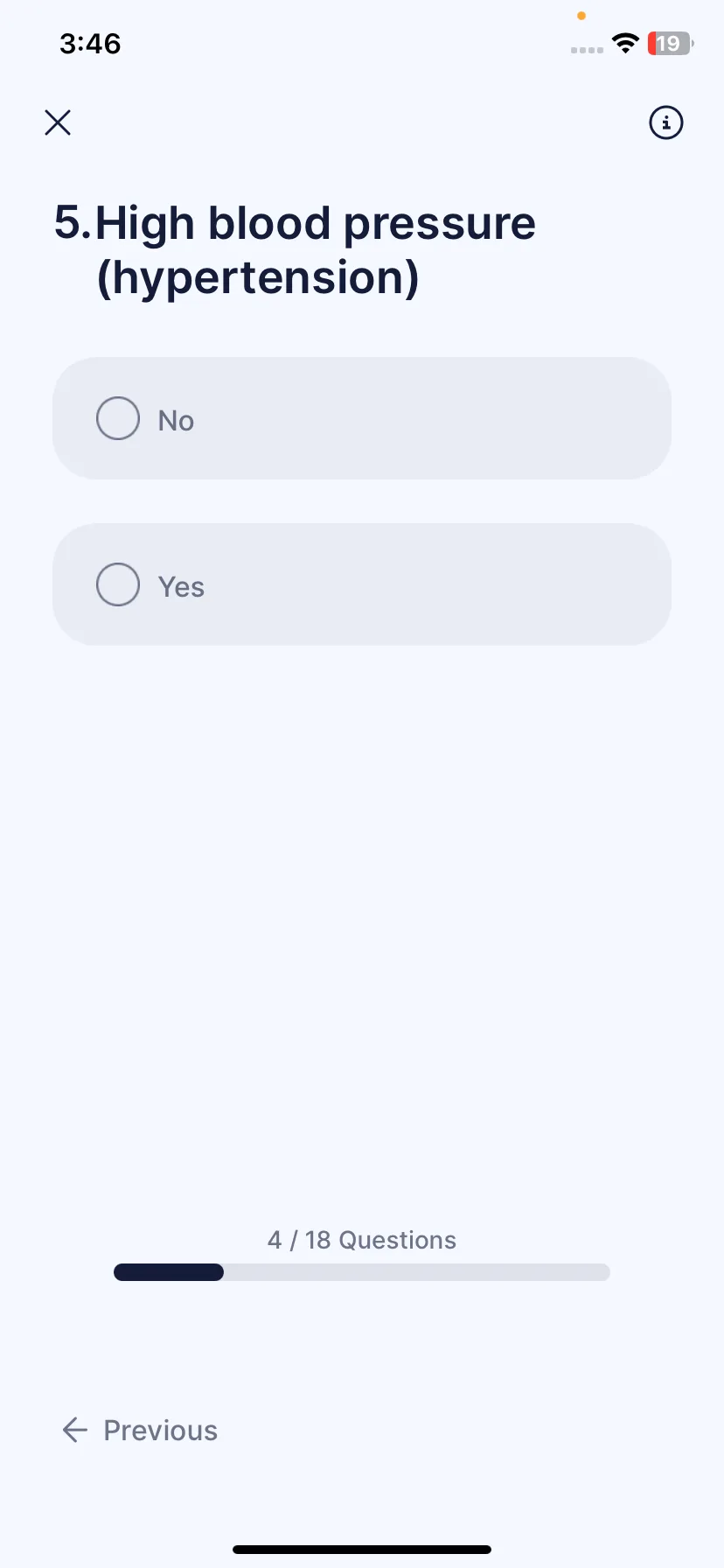
Task: Tap the home indicator bar at bottom
Action: tap(362, 1550)
